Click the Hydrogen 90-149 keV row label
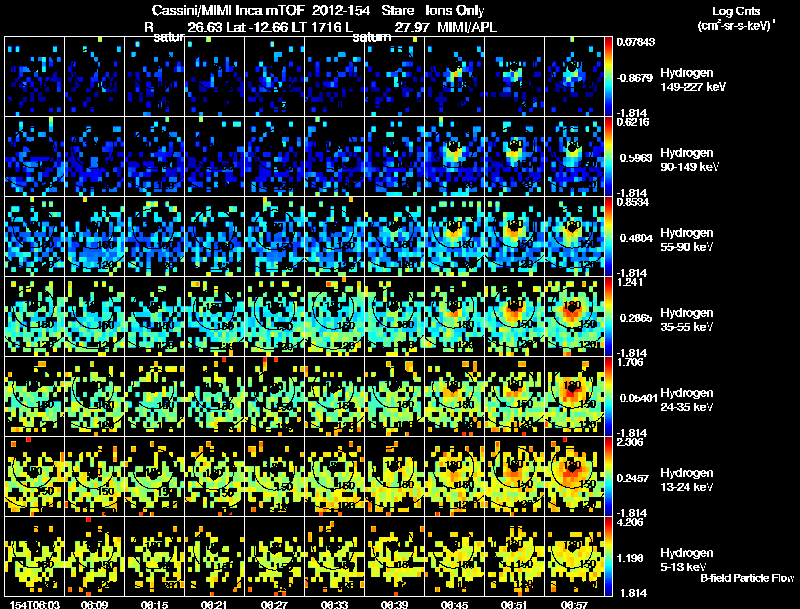Image resolution: width=800 pixels, height=609 pixels. pyautogui.click(x=689, y=160)
